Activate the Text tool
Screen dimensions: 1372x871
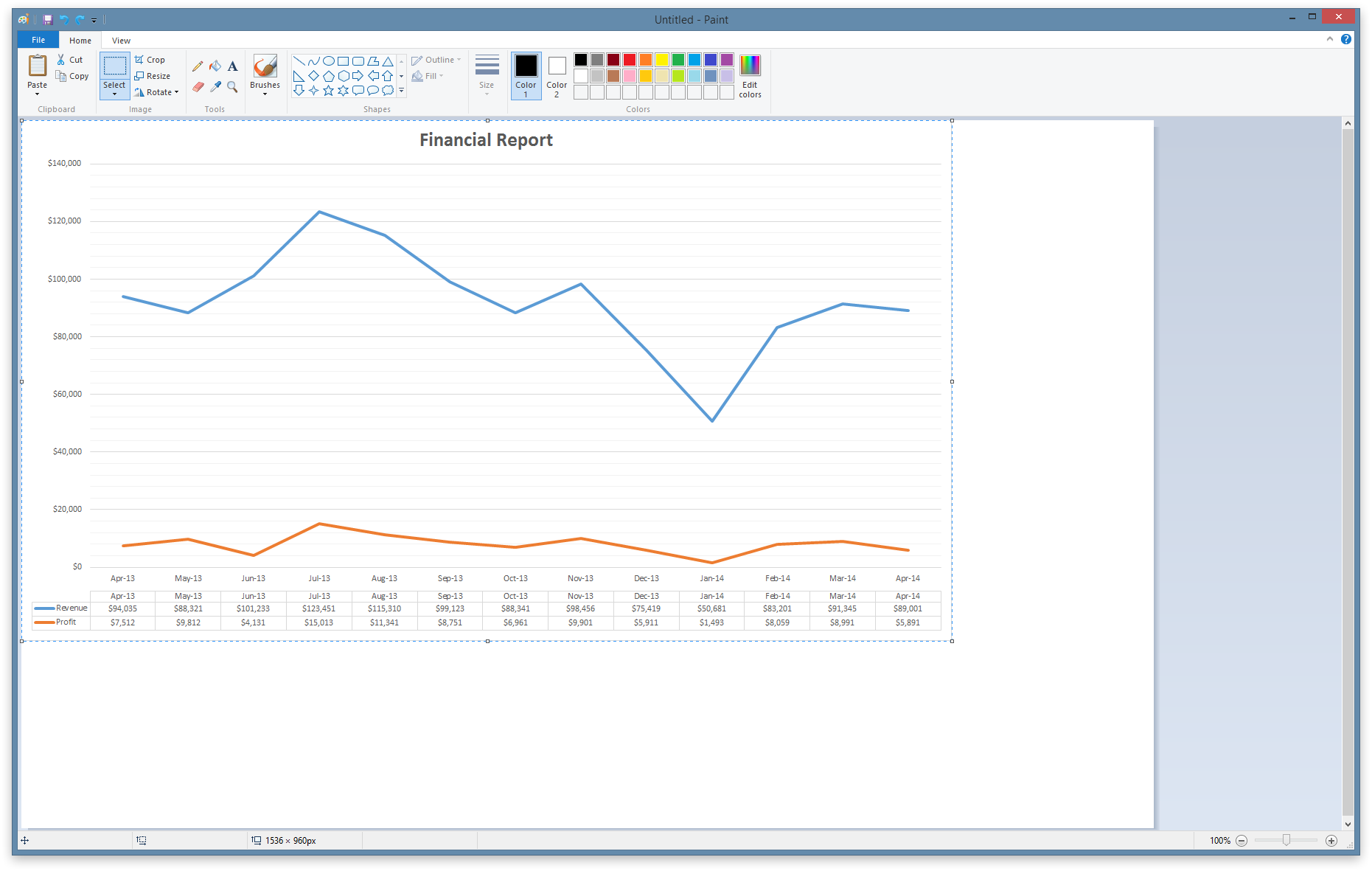232,66
